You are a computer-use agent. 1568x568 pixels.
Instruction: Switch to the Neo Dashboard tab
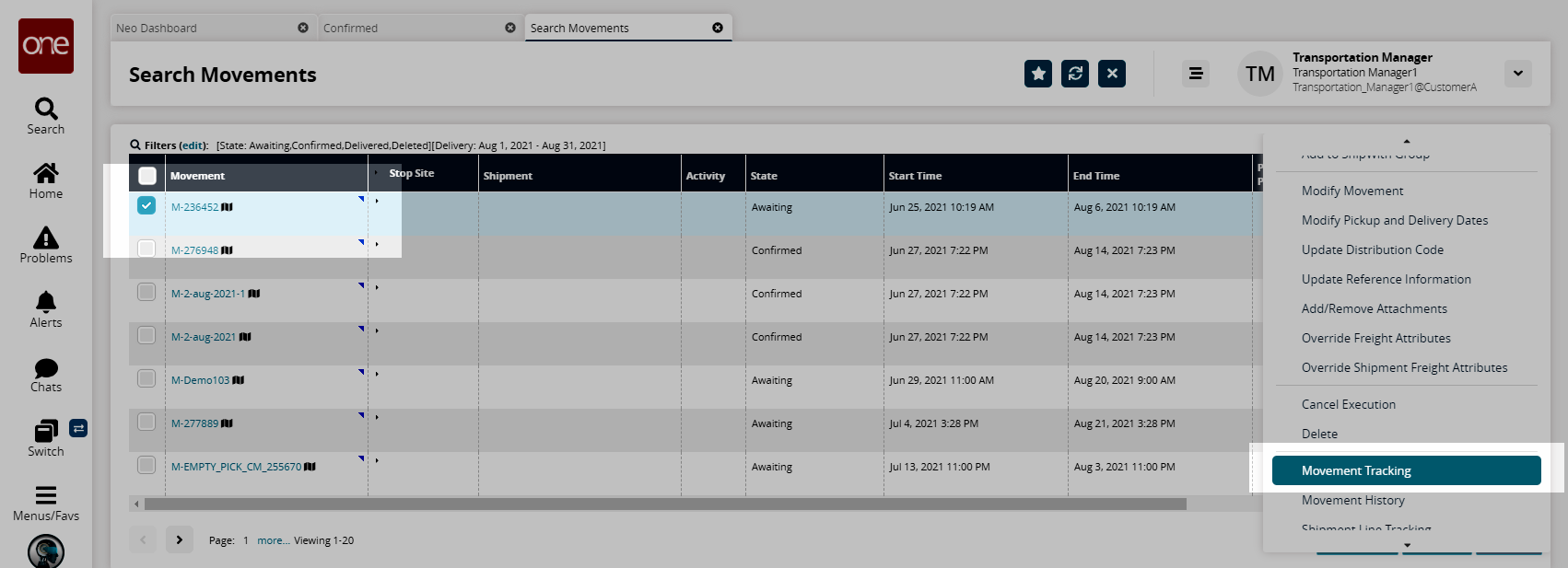(x=157, y=29)
